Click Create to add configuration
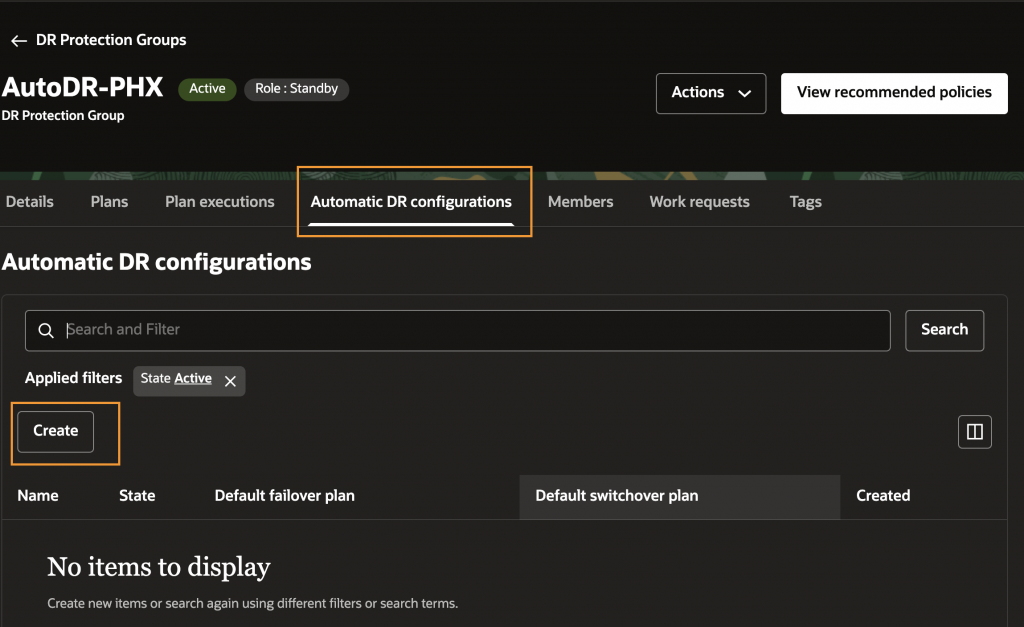 (56, 431)
